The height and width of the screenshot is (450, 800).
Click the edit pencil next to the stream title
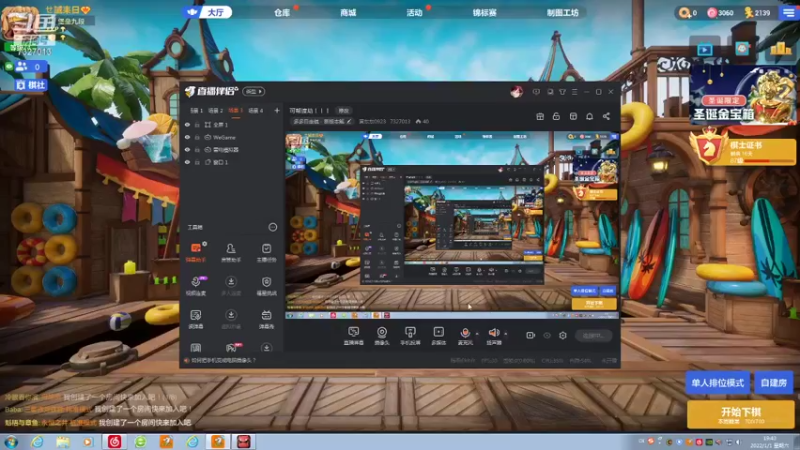click(x=349, y=121)
